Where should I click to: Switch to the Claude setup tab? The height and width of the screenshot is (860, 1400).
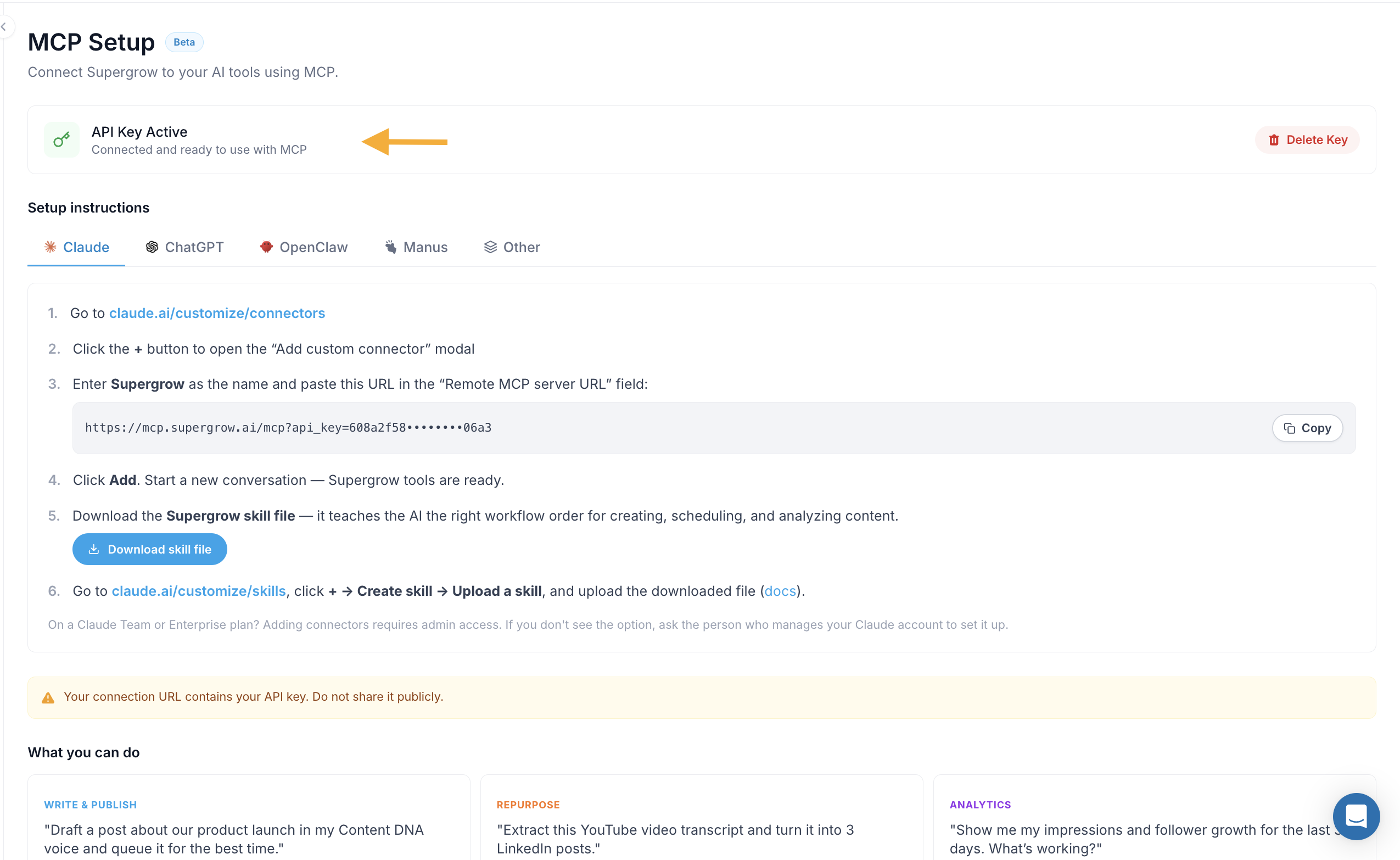point(76,247)
